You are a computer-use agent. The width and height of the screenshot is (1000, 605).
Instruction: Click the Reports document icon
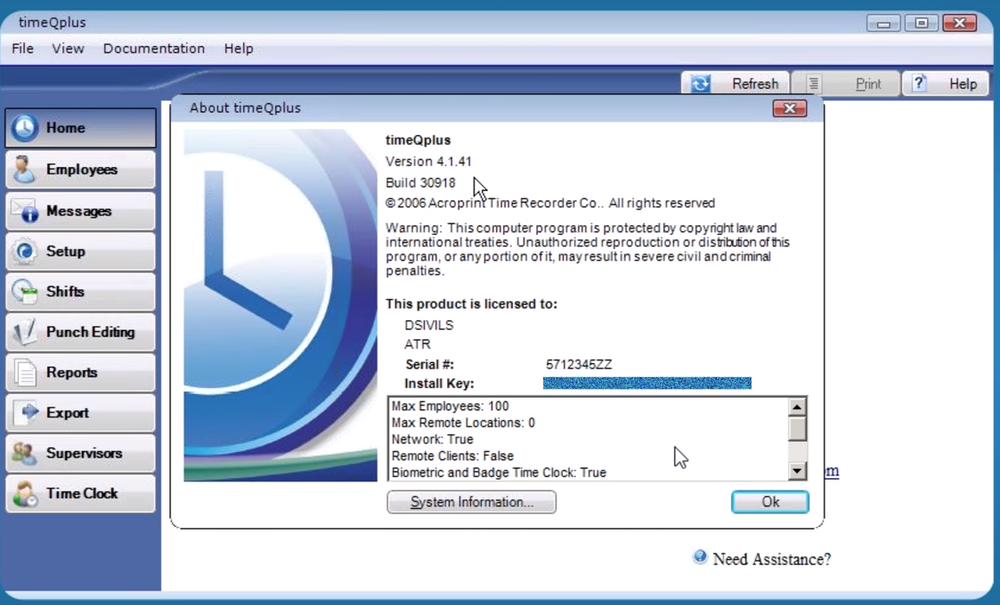click(x=24, y=372)
